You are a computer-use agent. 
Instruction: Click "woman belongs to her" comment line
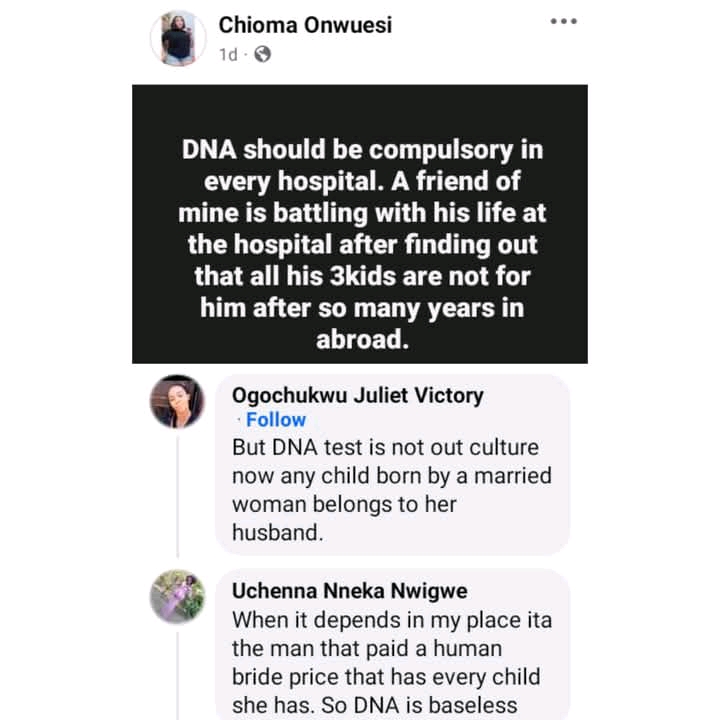point(344,504)
